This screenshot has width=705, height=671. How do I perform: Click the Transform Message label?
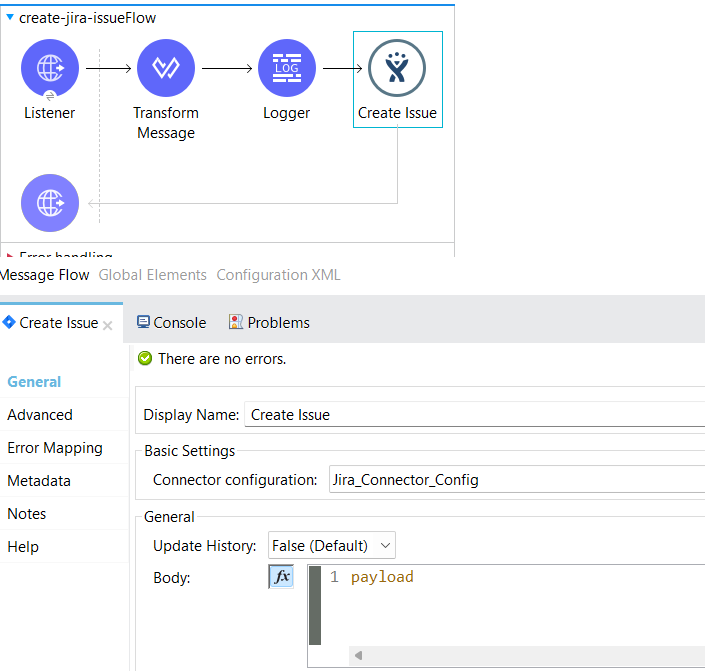click(166, 123)
